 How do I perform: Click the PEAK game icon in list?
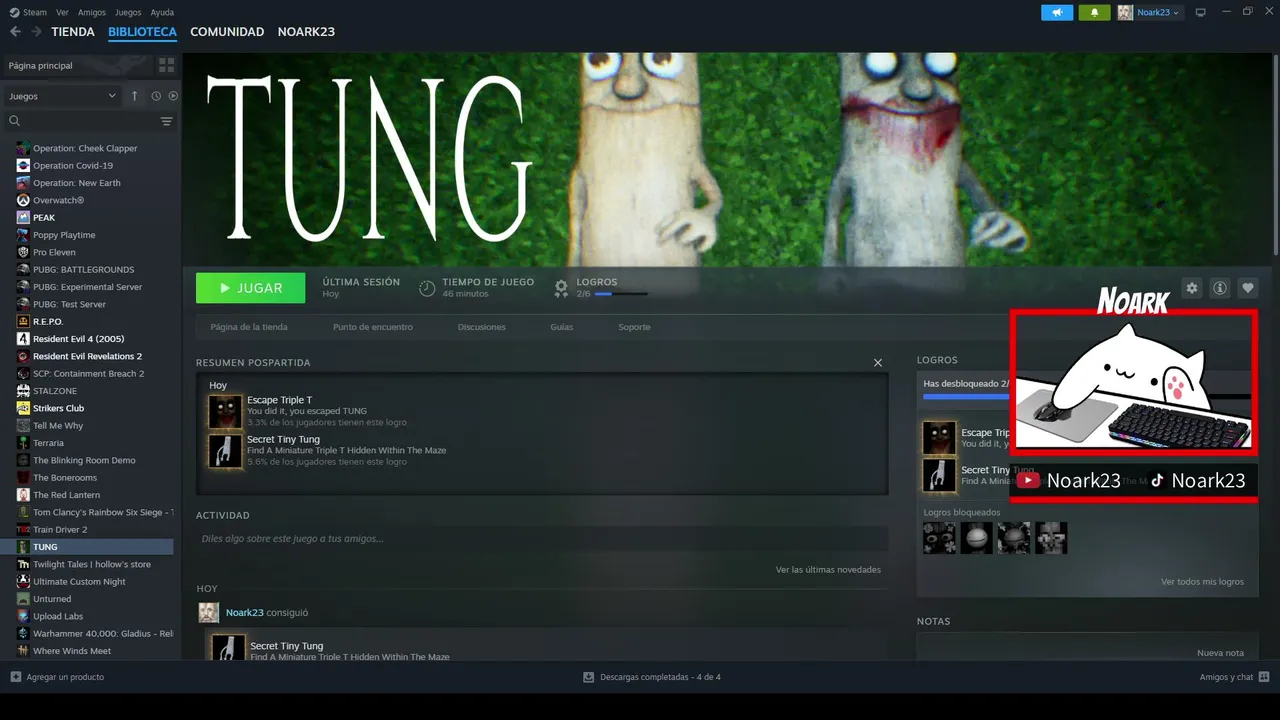click(x=23, y=217)
